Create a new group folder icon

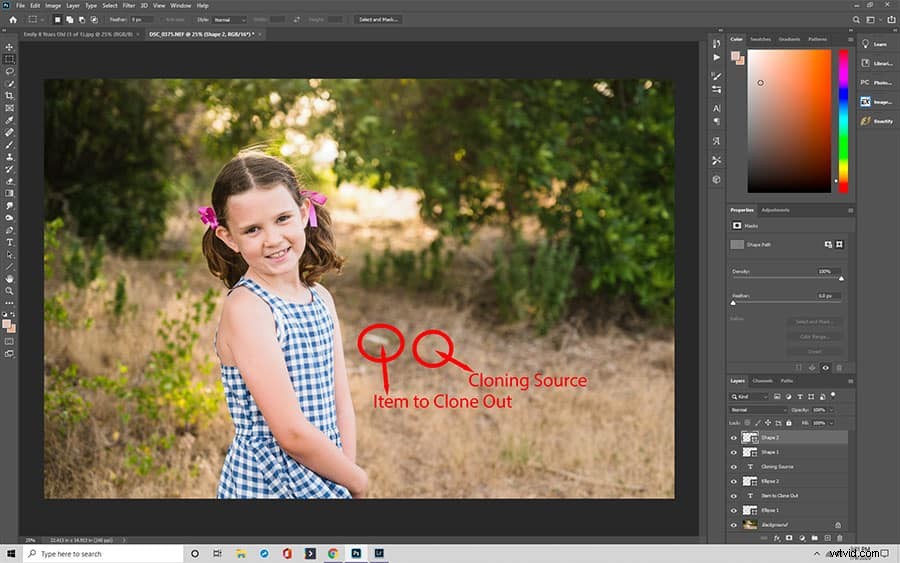point(814,538)
